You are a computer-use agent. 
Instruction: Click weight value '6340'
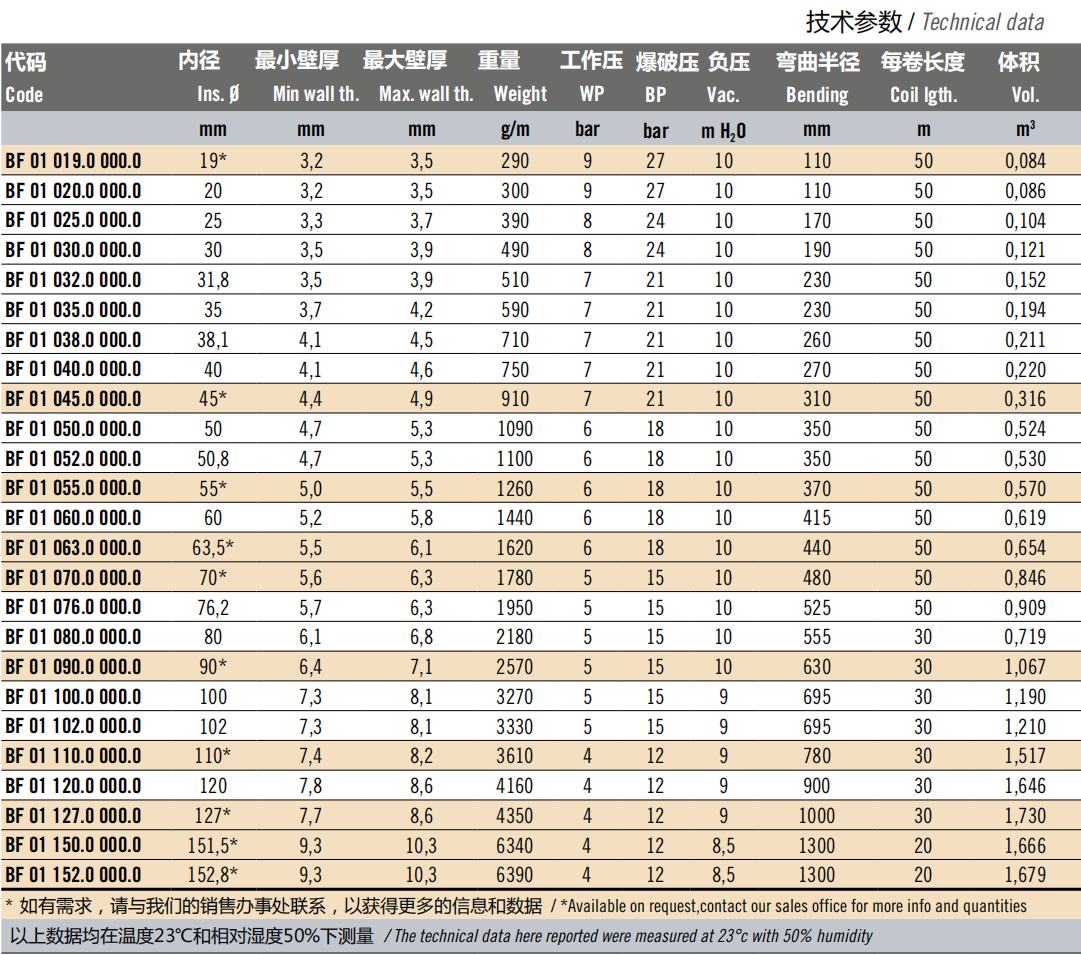[515, 845]
